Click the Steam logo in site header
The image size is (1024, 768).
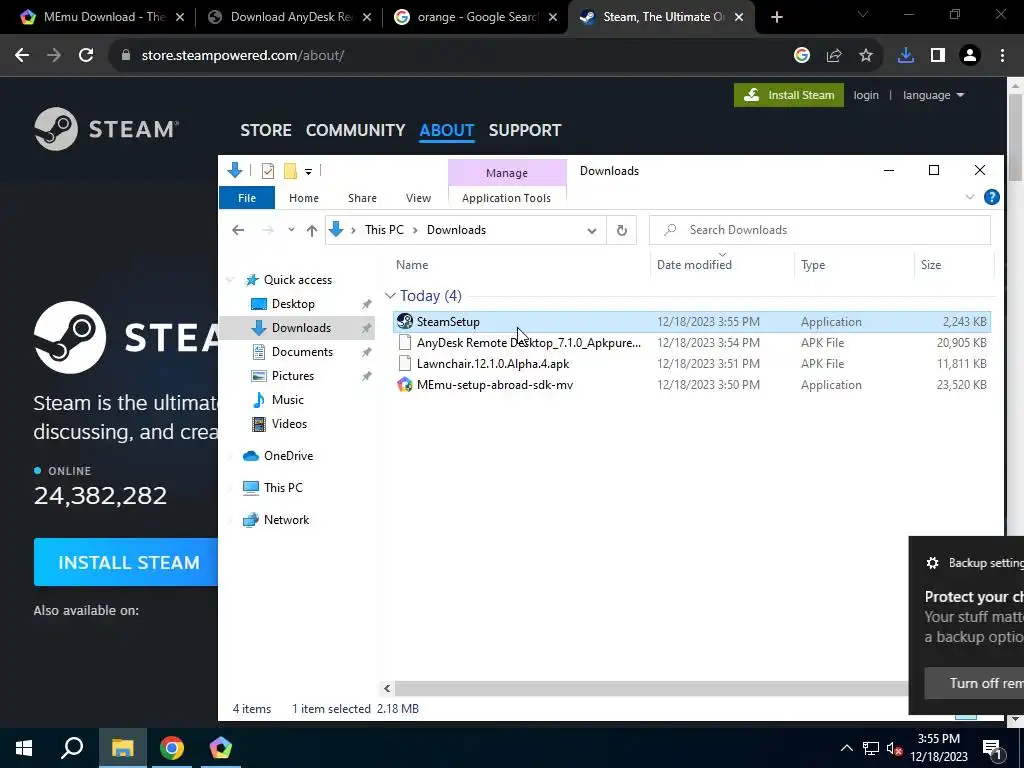pos(106,129)
